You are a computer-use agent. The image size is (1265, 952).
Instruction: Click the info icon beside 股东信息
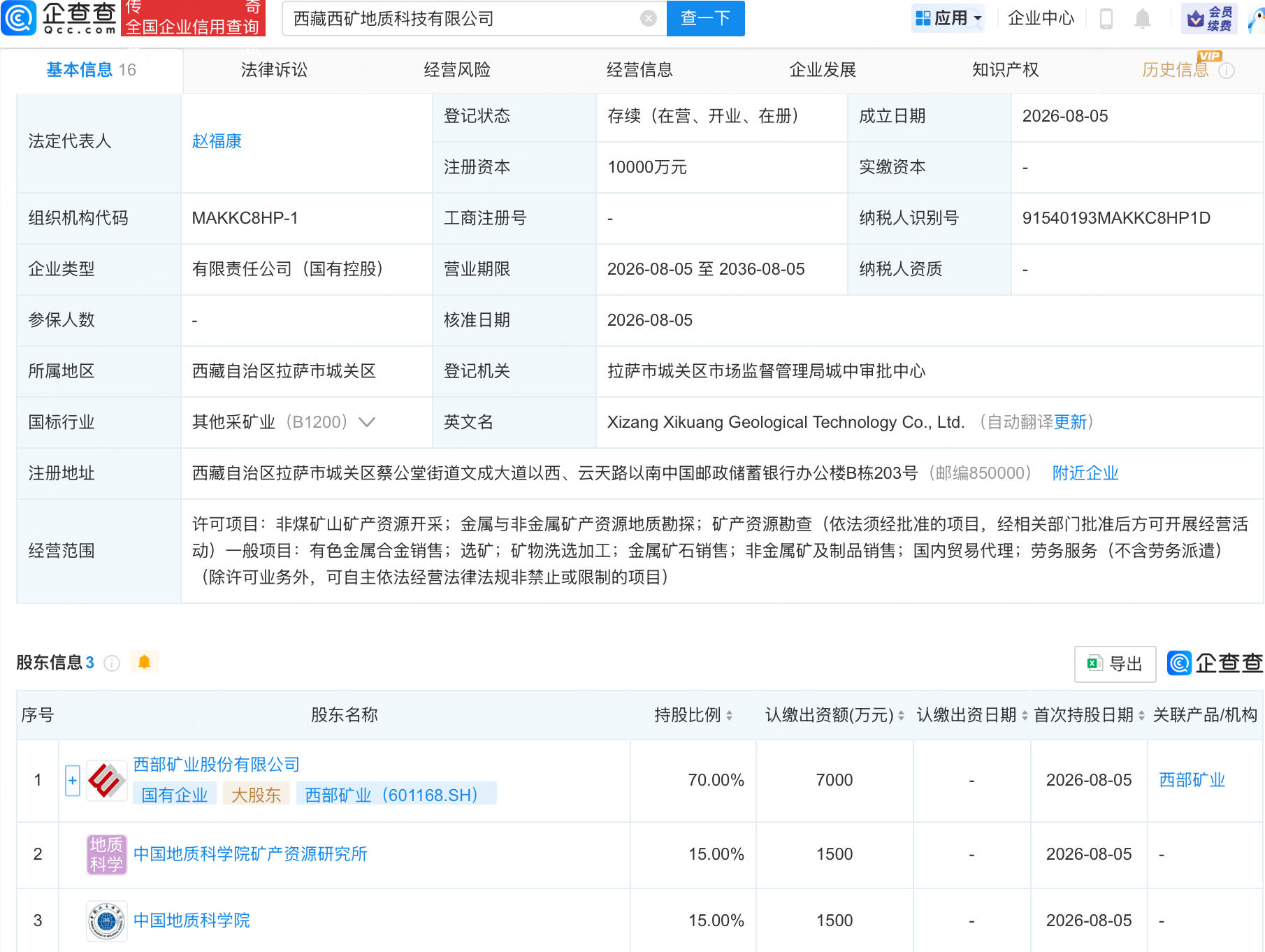(112, 663)
